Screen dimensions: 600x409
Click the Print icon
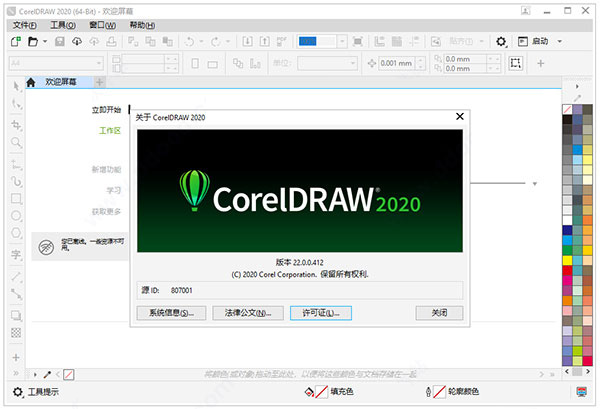[x=111, y=41]
